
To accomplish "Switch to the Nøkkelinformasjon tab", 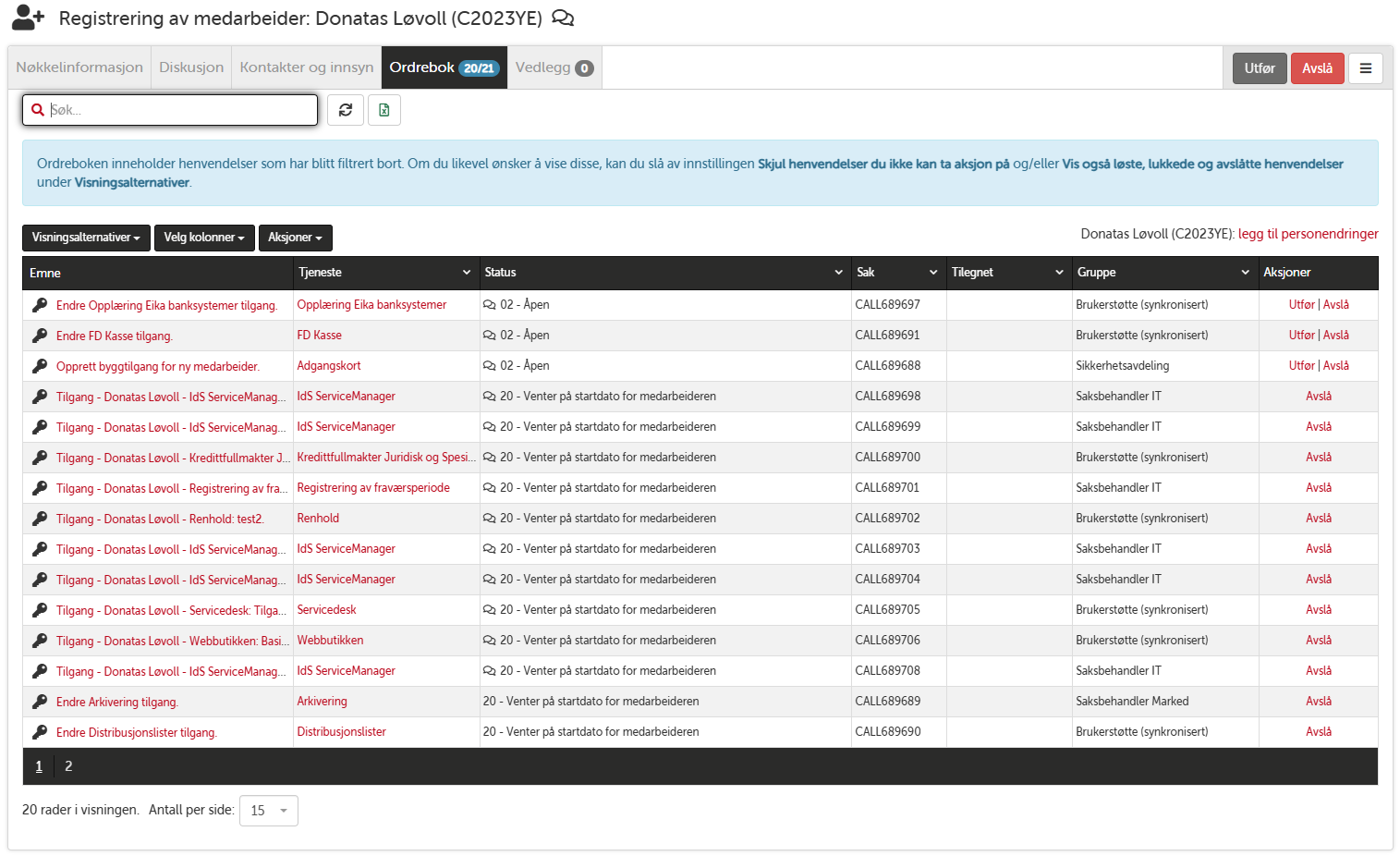I will 79,67.
